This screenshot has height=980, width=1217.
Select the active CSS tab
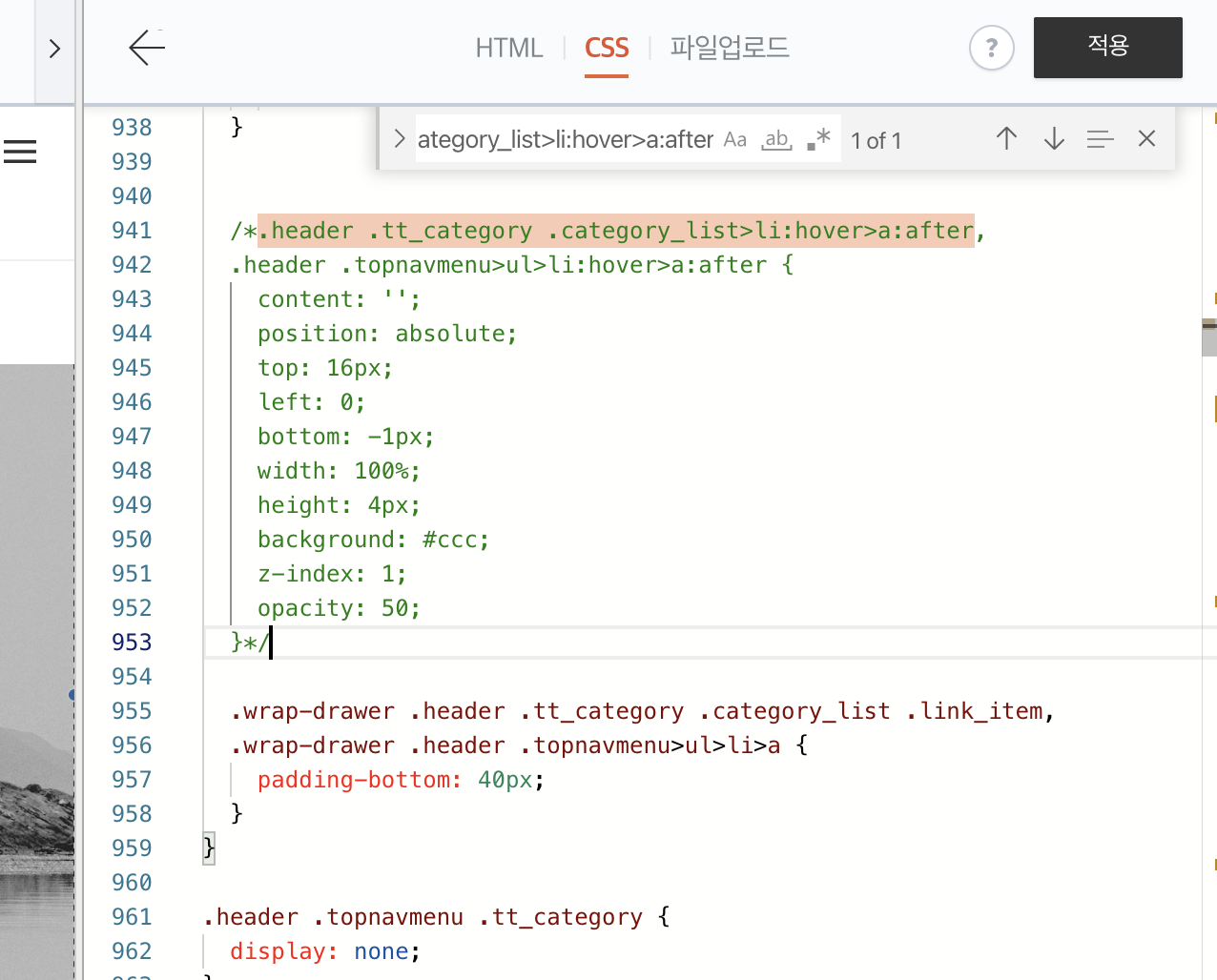(x=606, y=47)
